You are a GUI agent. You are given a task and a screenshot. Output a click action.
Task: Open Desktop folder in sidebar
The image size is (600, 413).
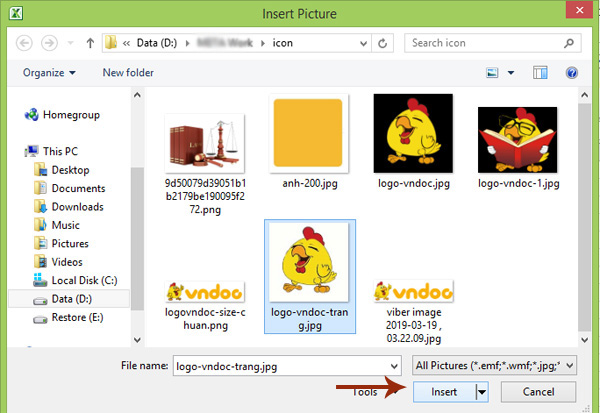61,170
